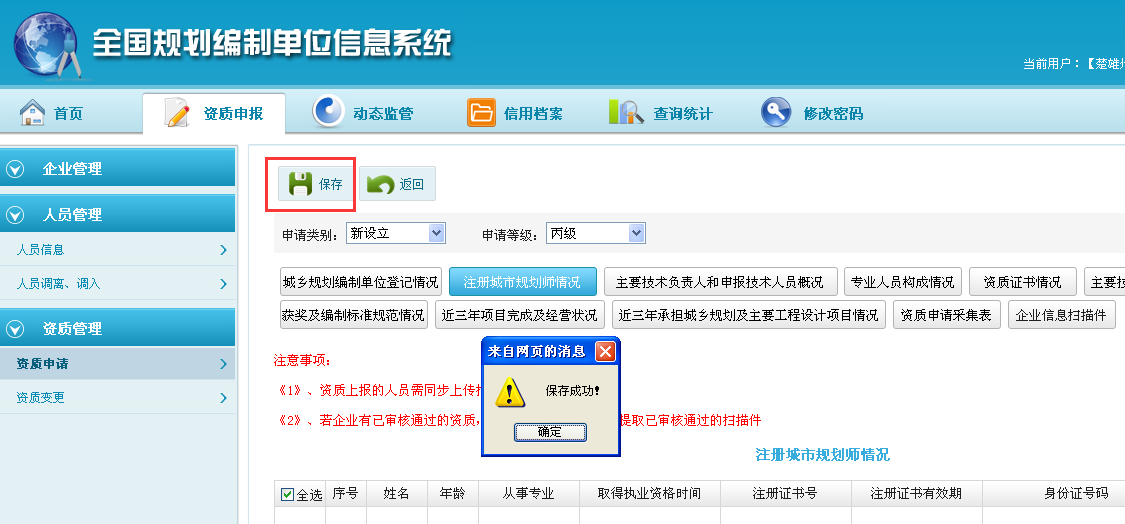Image resolution: width=1125 pixels, height=524 pixels.
Task: Click the 姓名 column header
Action: 396,494
